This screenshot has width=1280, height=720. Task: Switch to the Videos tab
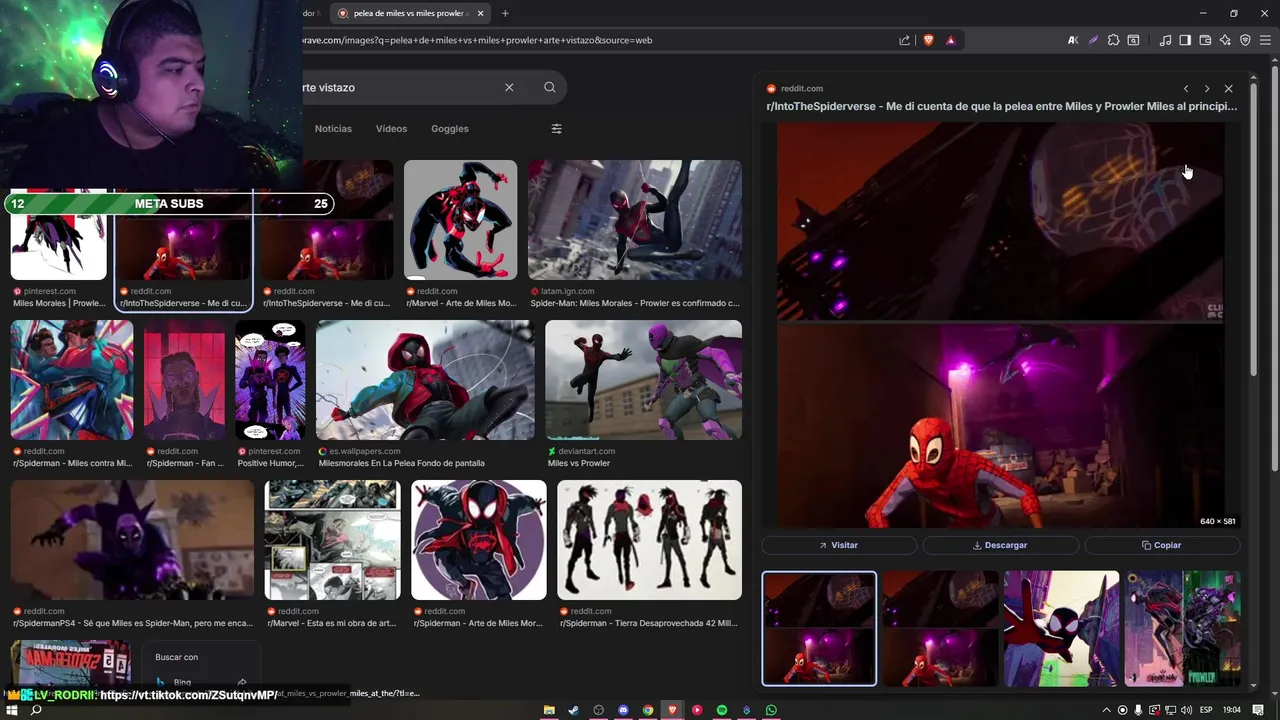(x=391, y=129)
